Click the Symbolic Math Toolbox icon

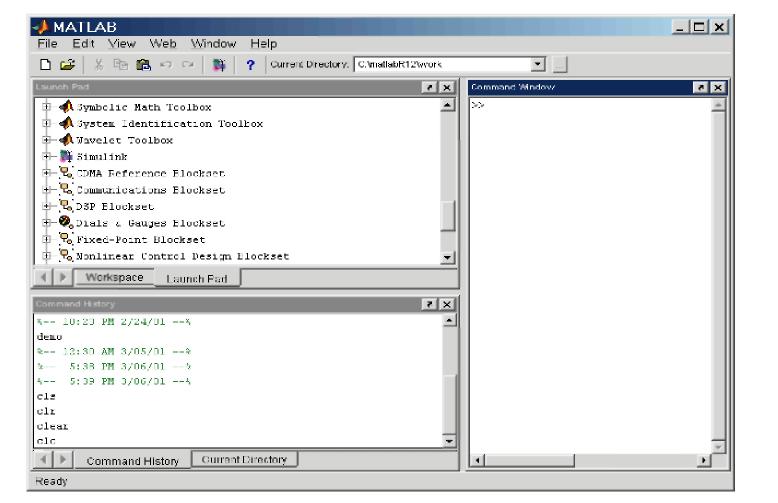click(x=66, y=106)
